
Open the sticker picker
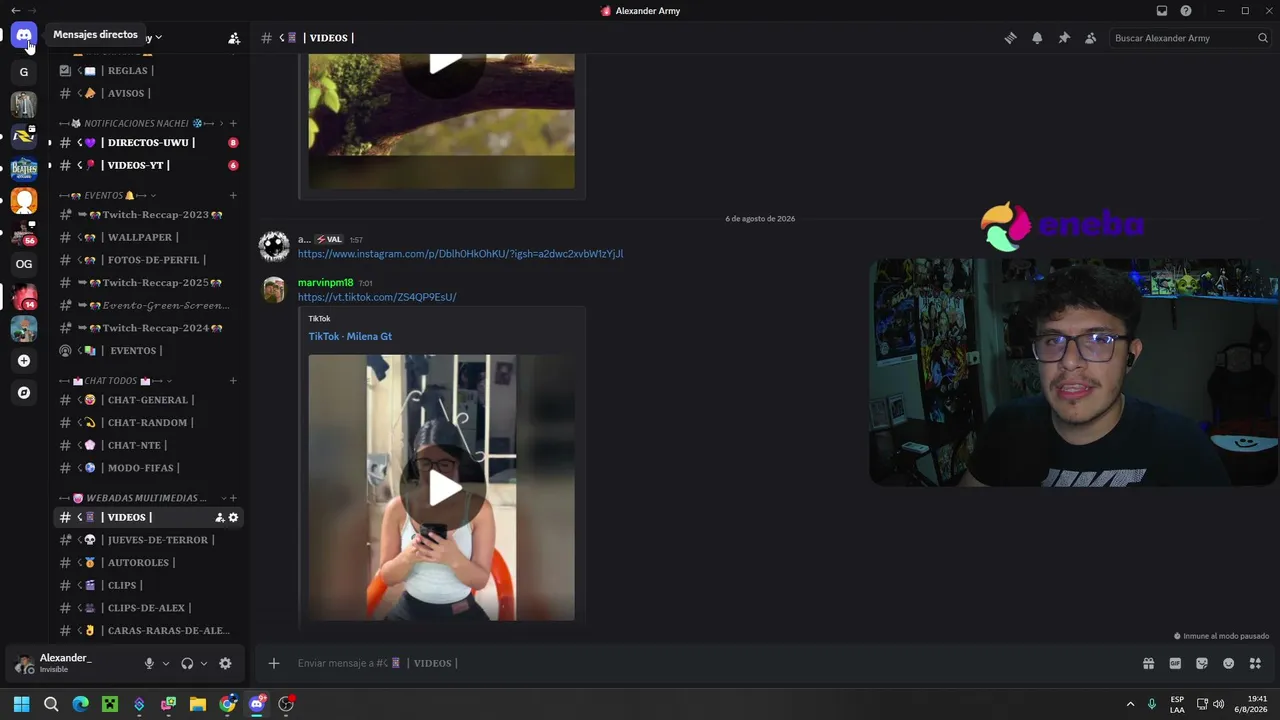click(1202, 663)
